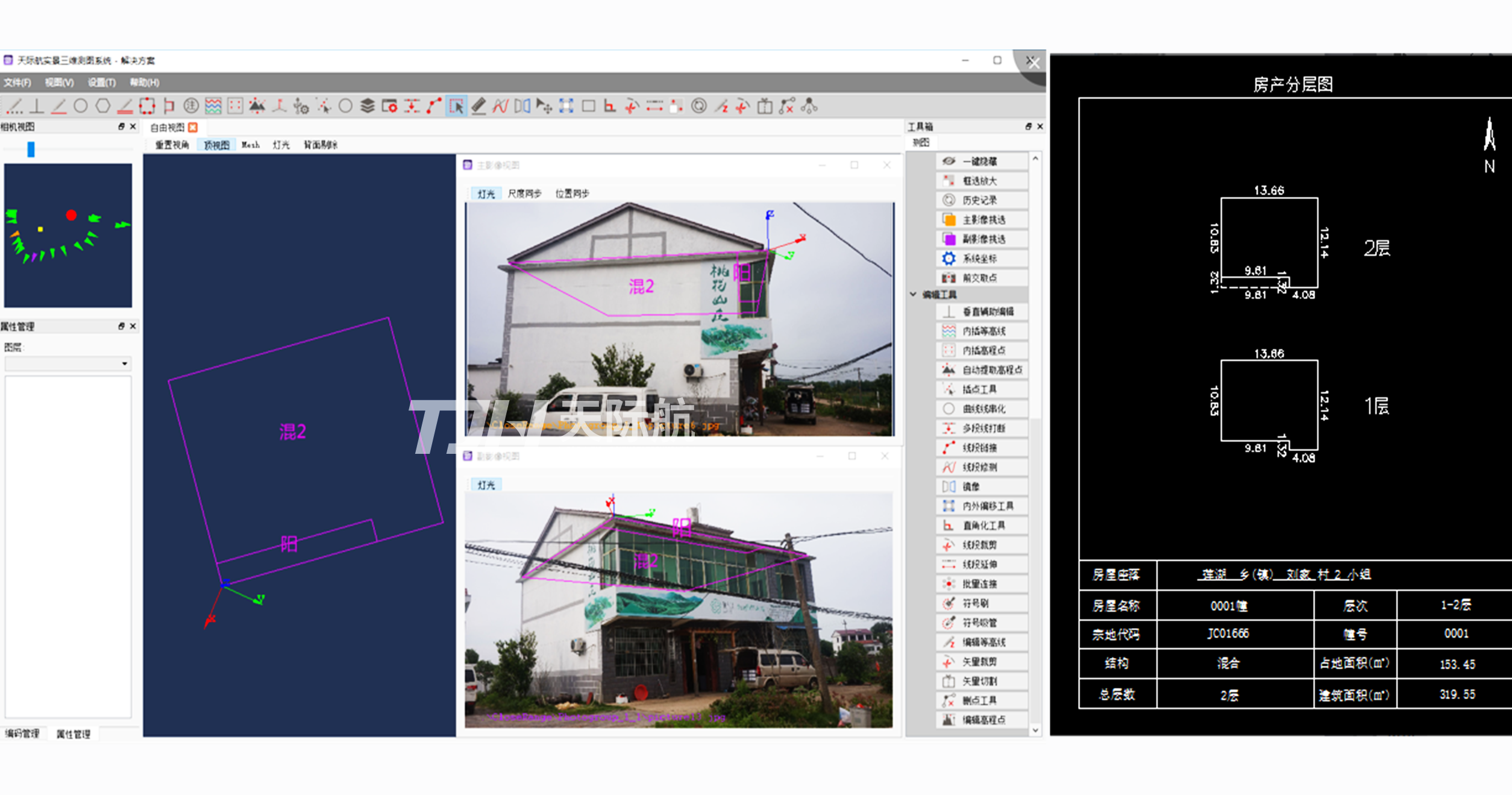Select the circle drawing tool in toolbar
The height and width of the screenshot is (795, 1512).
(x=80, y=107)
